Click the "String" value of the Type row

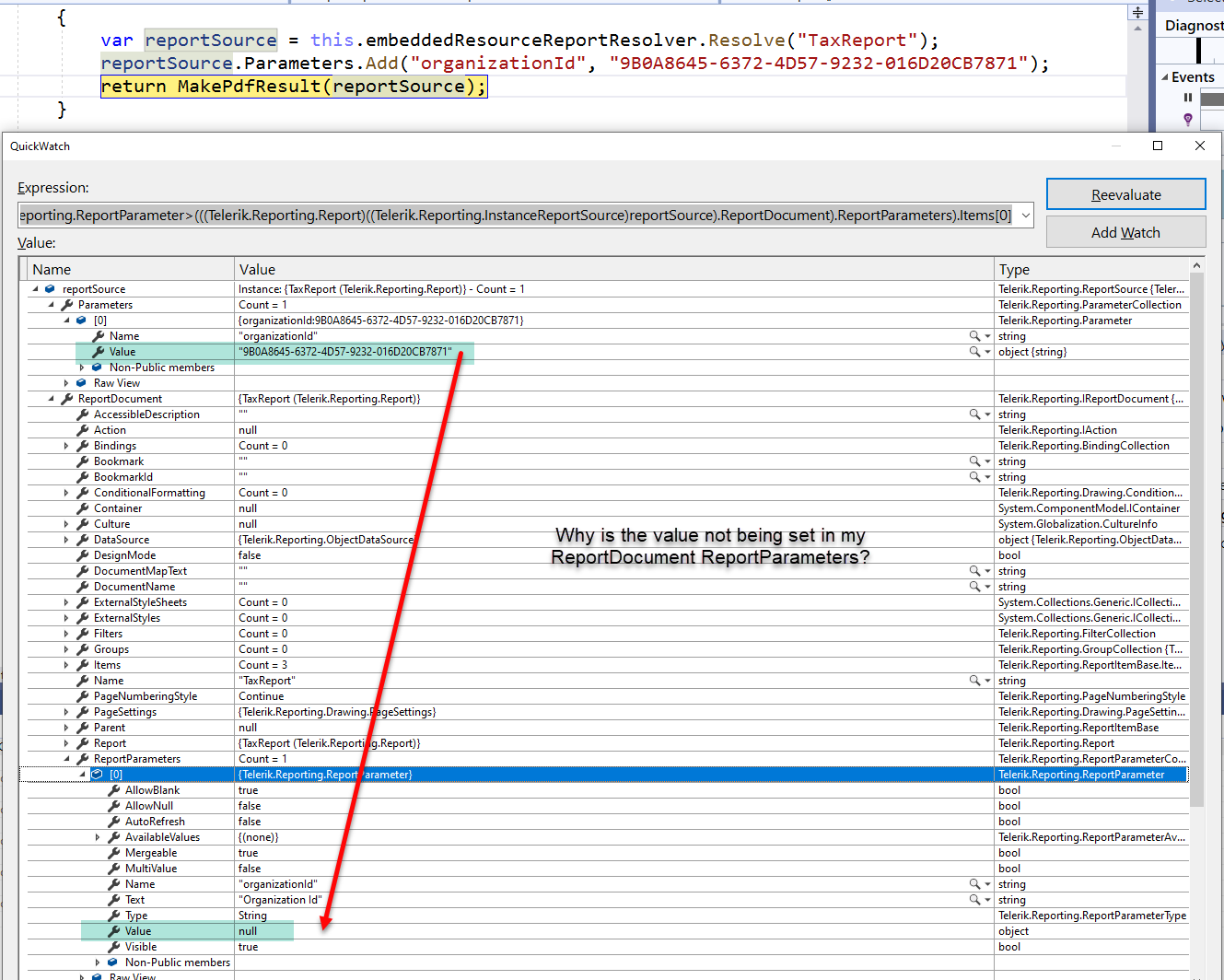[x=252, y=916]
